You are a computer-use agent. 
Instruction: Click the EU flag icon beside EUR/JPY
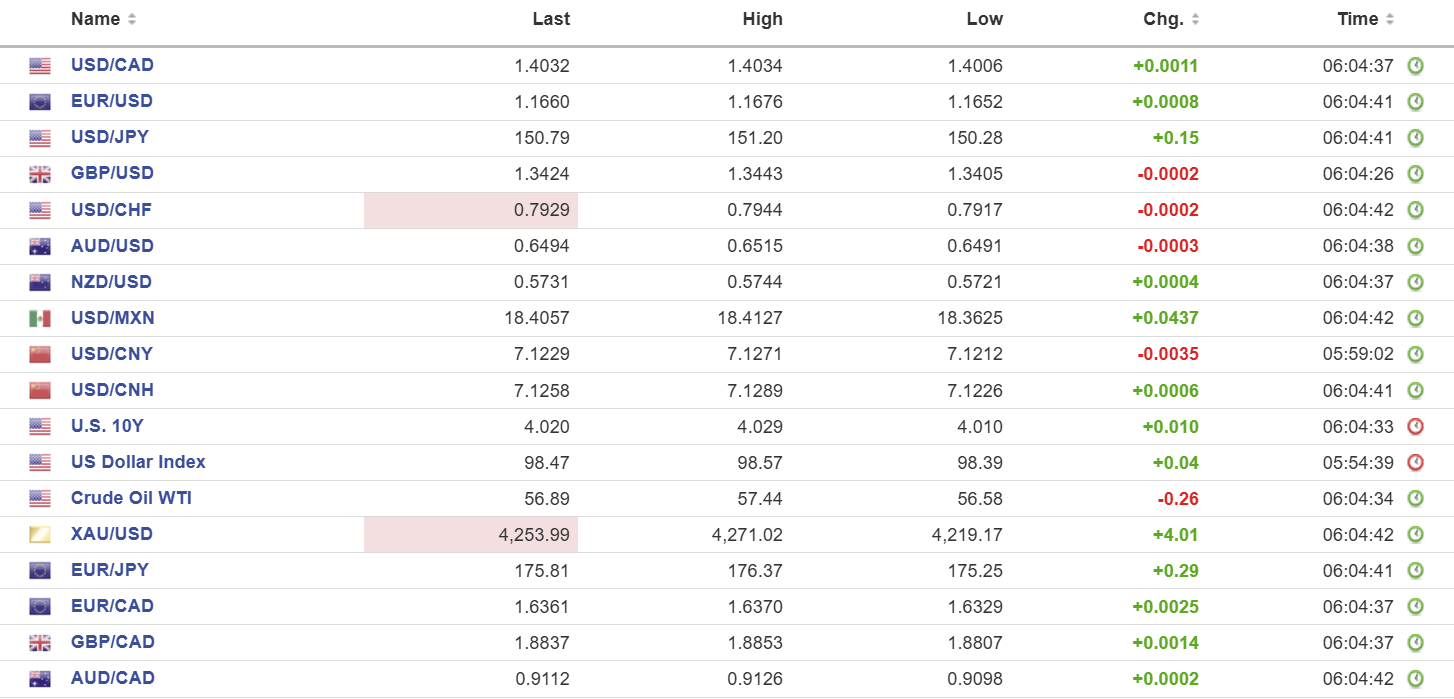tap(40, 570)
